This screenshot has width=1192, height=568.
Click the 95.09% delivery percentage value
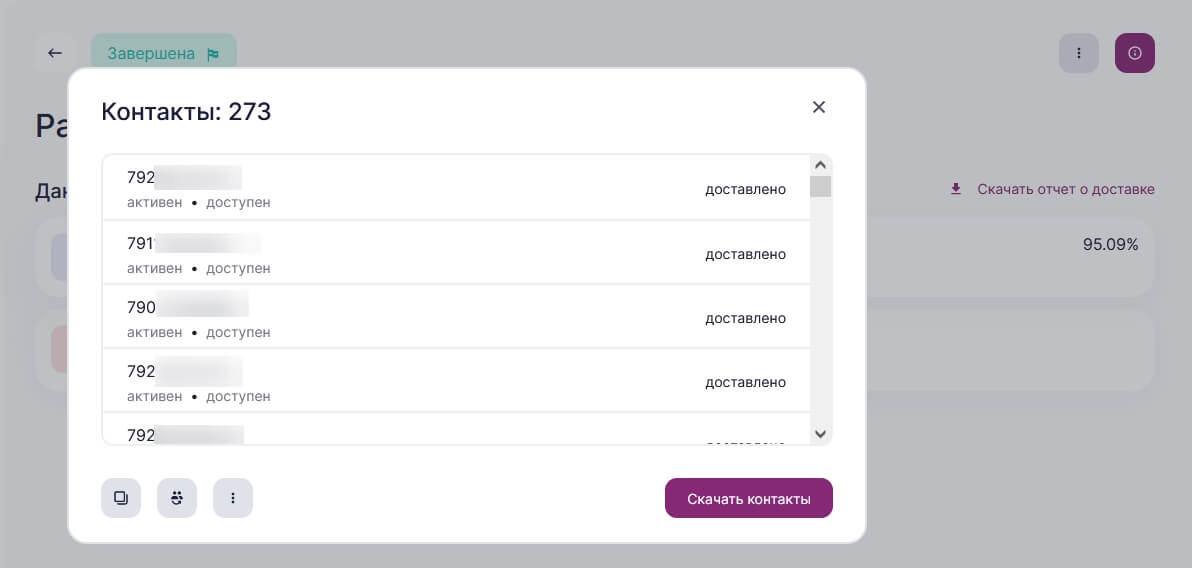click(1111, 245)
